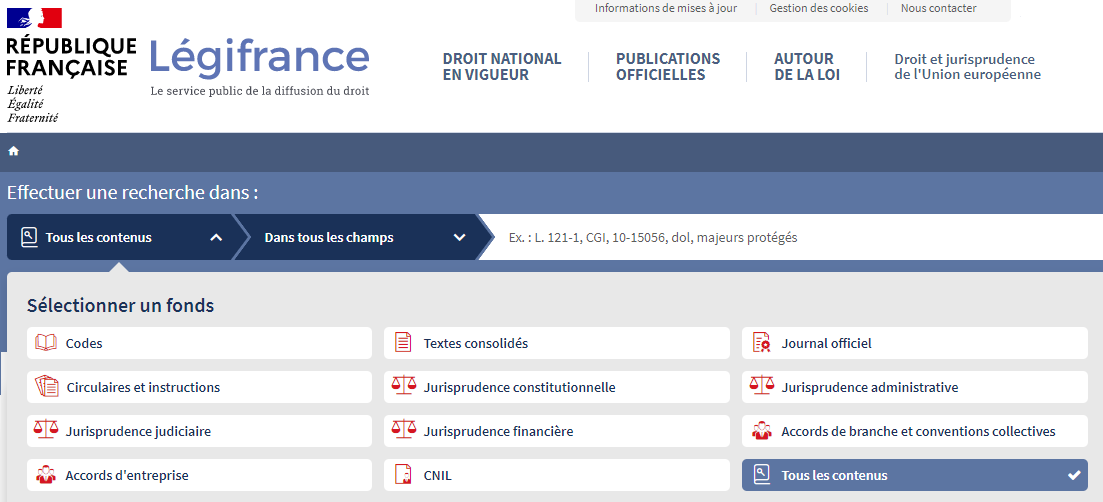The image size is (1103, 502).
Task: Click the scales icon beside Jurisprudence administrative
Action: [x=761, y=386]
